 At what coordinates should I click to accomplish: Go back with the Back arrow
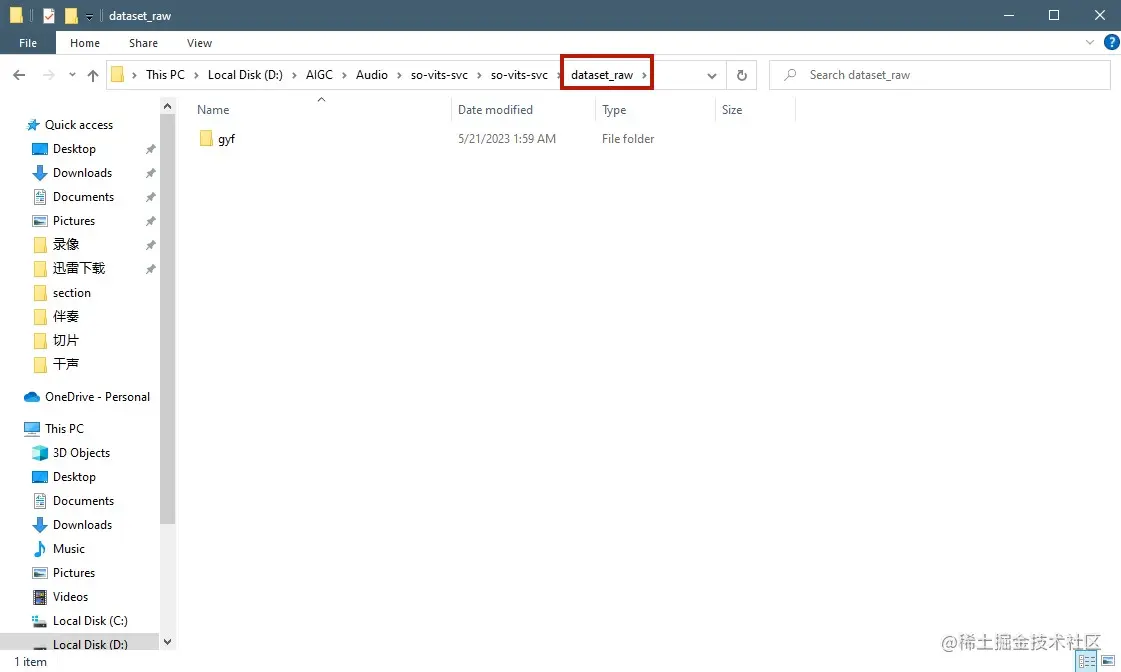coord(19,75)
